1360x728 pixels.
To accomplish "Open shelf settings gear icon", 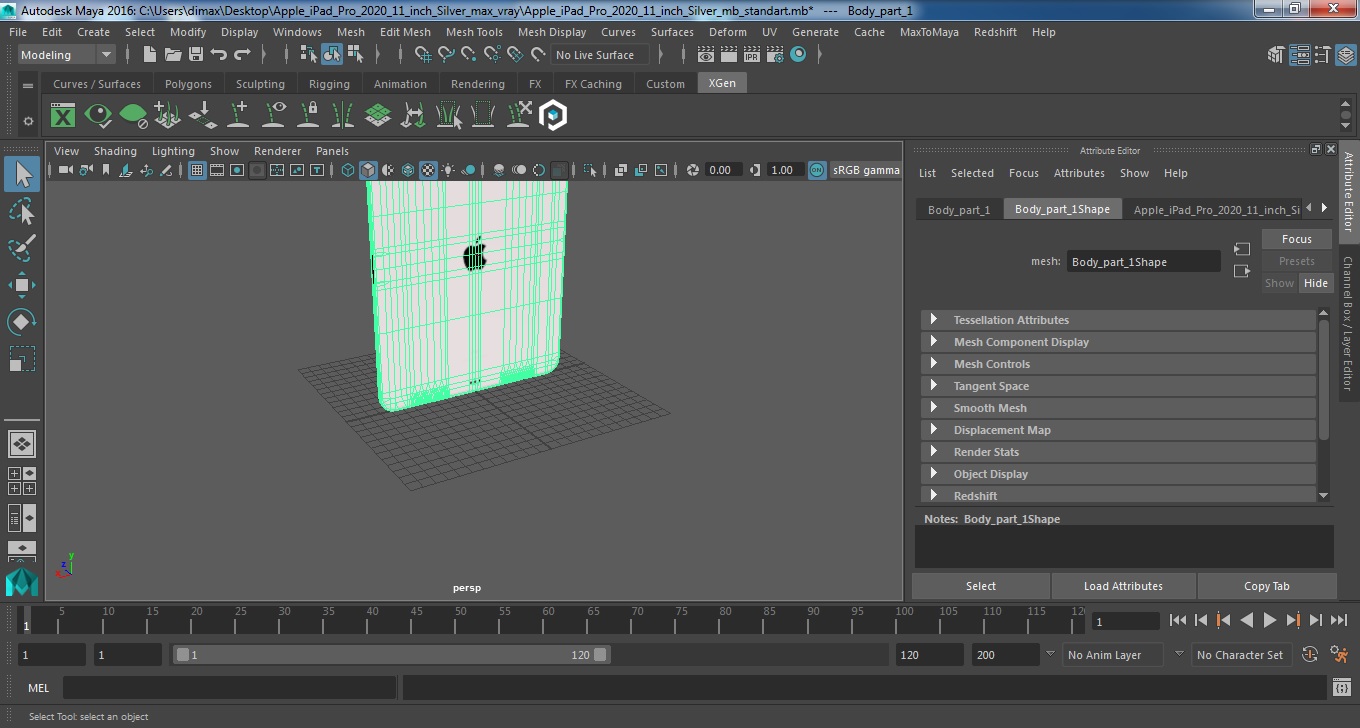I will click(x=28, y=121).
